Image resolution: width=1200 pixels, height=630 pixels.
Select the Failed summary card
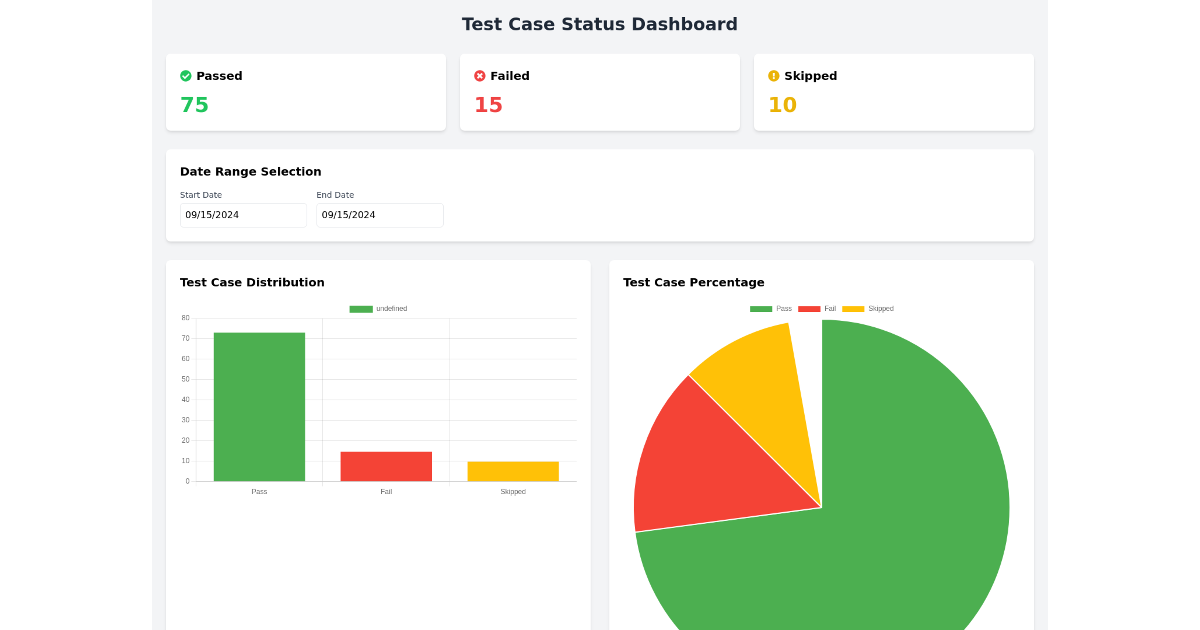(600, 92)
